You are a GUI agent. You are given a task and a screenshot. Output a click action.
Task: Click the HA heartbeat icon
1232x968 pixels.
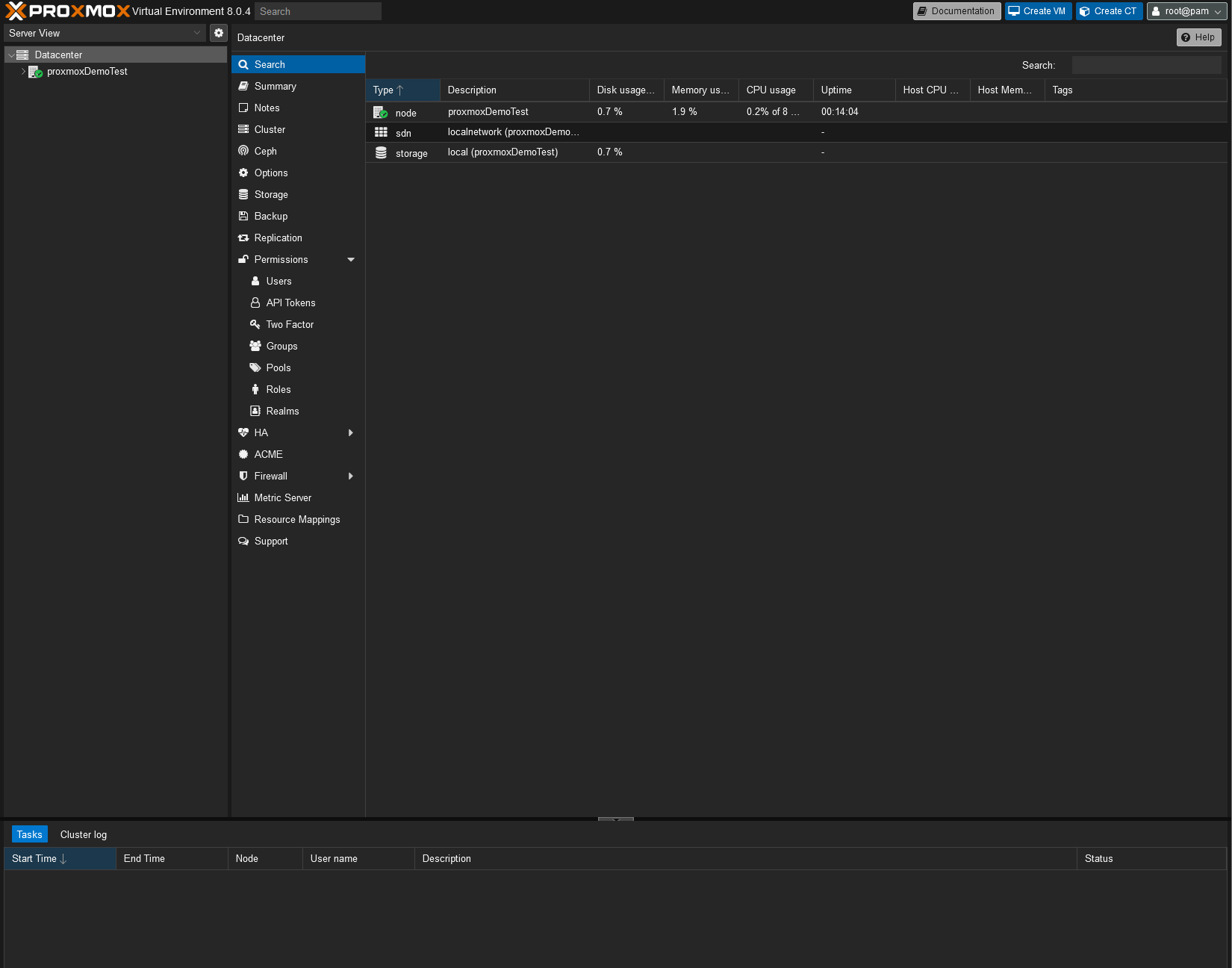pos(243,432)
